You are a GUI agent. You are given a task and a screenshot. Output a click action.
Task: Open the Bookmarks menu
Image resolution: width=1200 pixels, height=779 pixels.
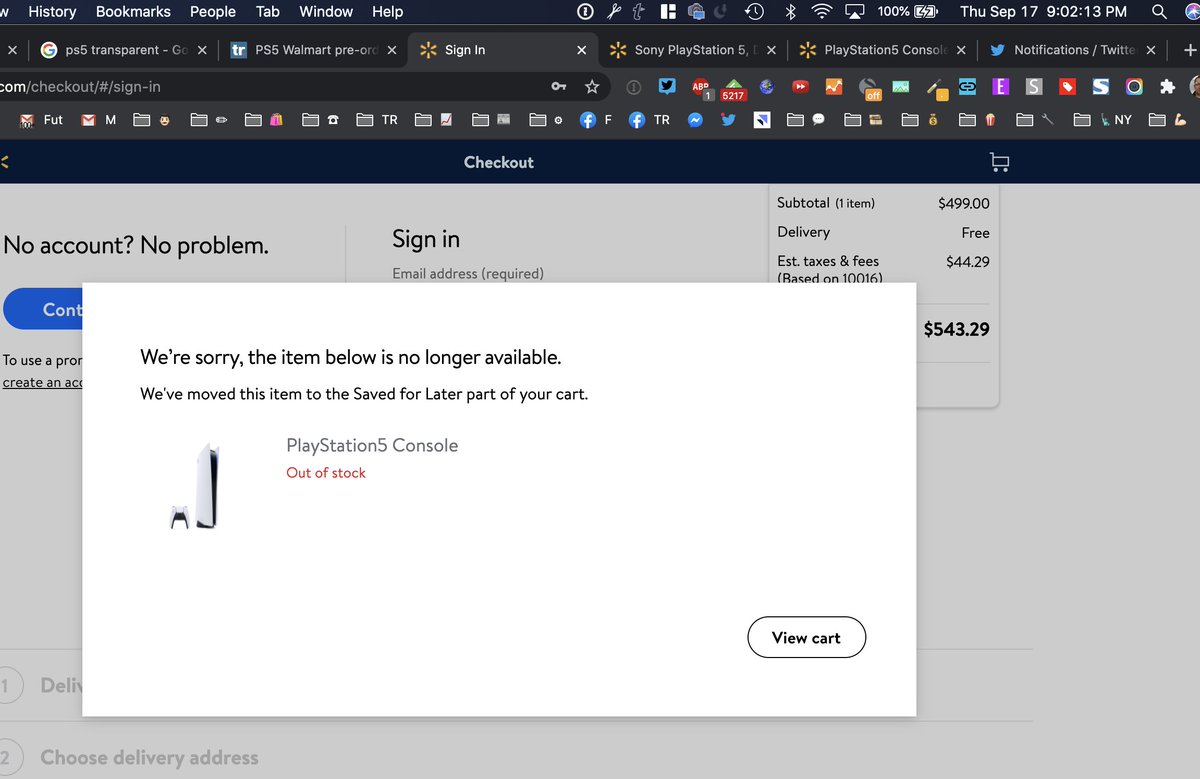[x=133, y=12]
